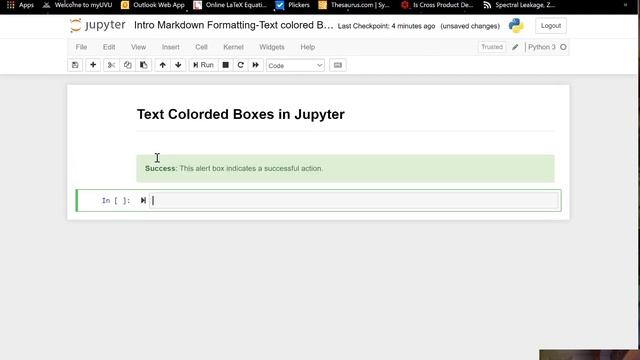Click the In [ ] prompt label
Screen dimensions: 640x360
point(116,200)
